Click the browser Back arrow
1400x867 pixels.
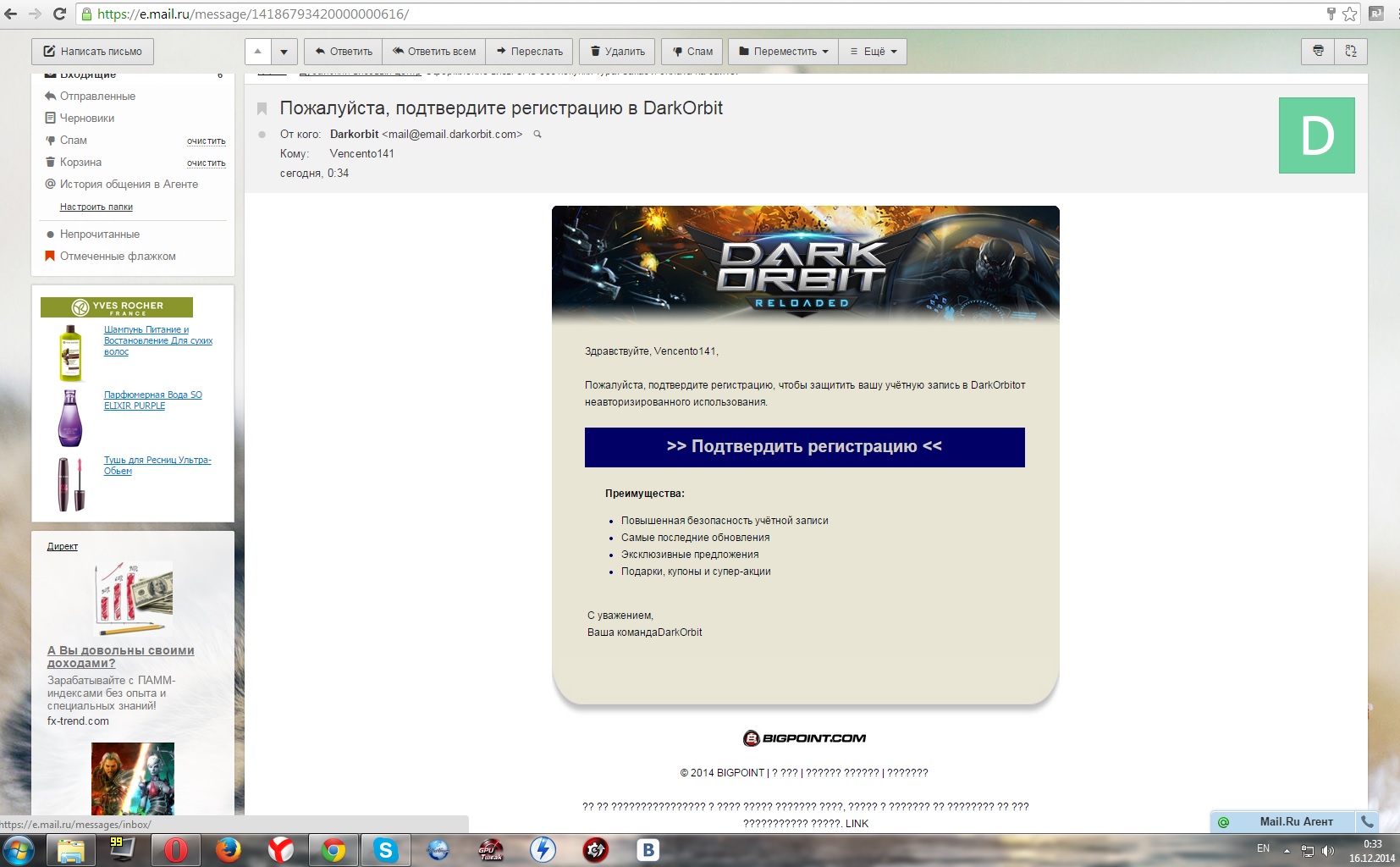(10, 14)
